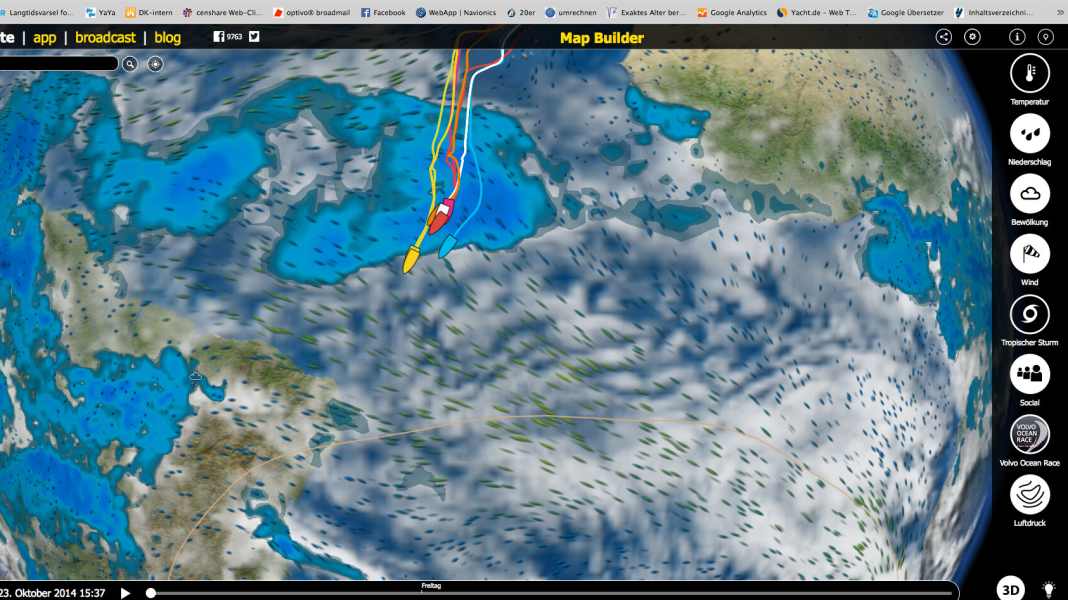Click the lightbulb icon at bottom right

[1049, 590]
